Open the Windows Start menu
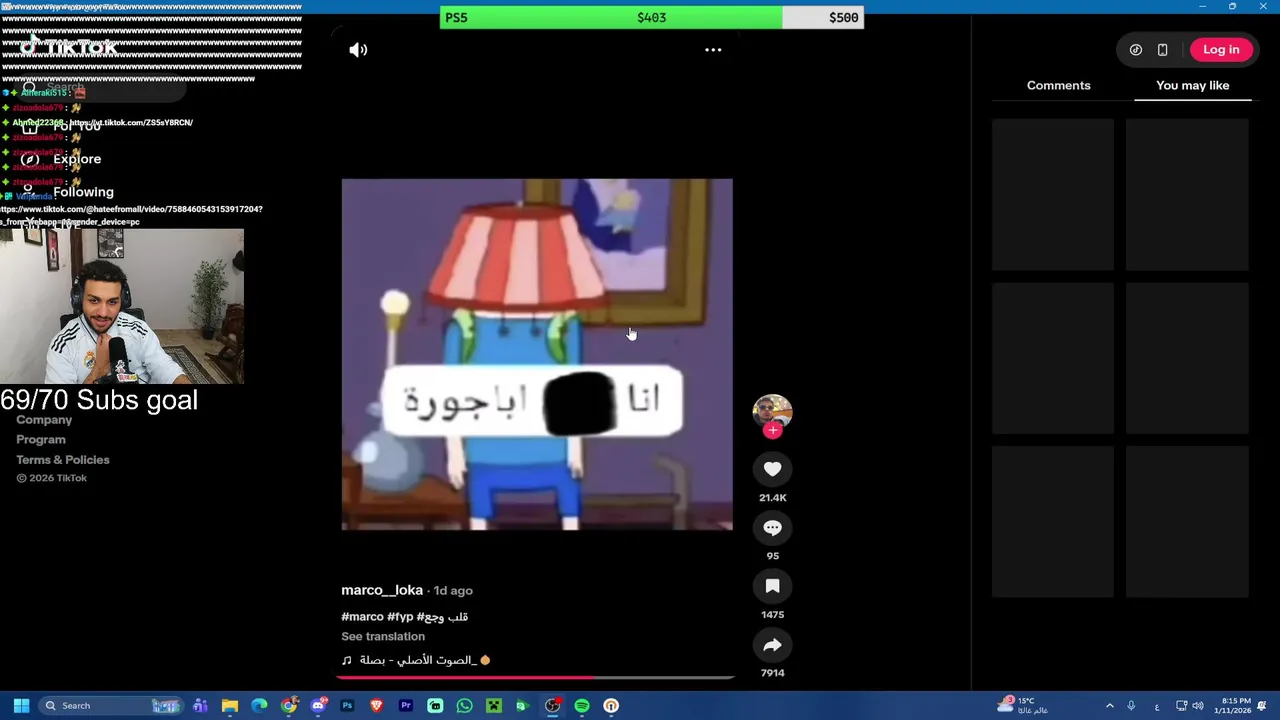The image size is (1280, 720). [x=21, y=705]
